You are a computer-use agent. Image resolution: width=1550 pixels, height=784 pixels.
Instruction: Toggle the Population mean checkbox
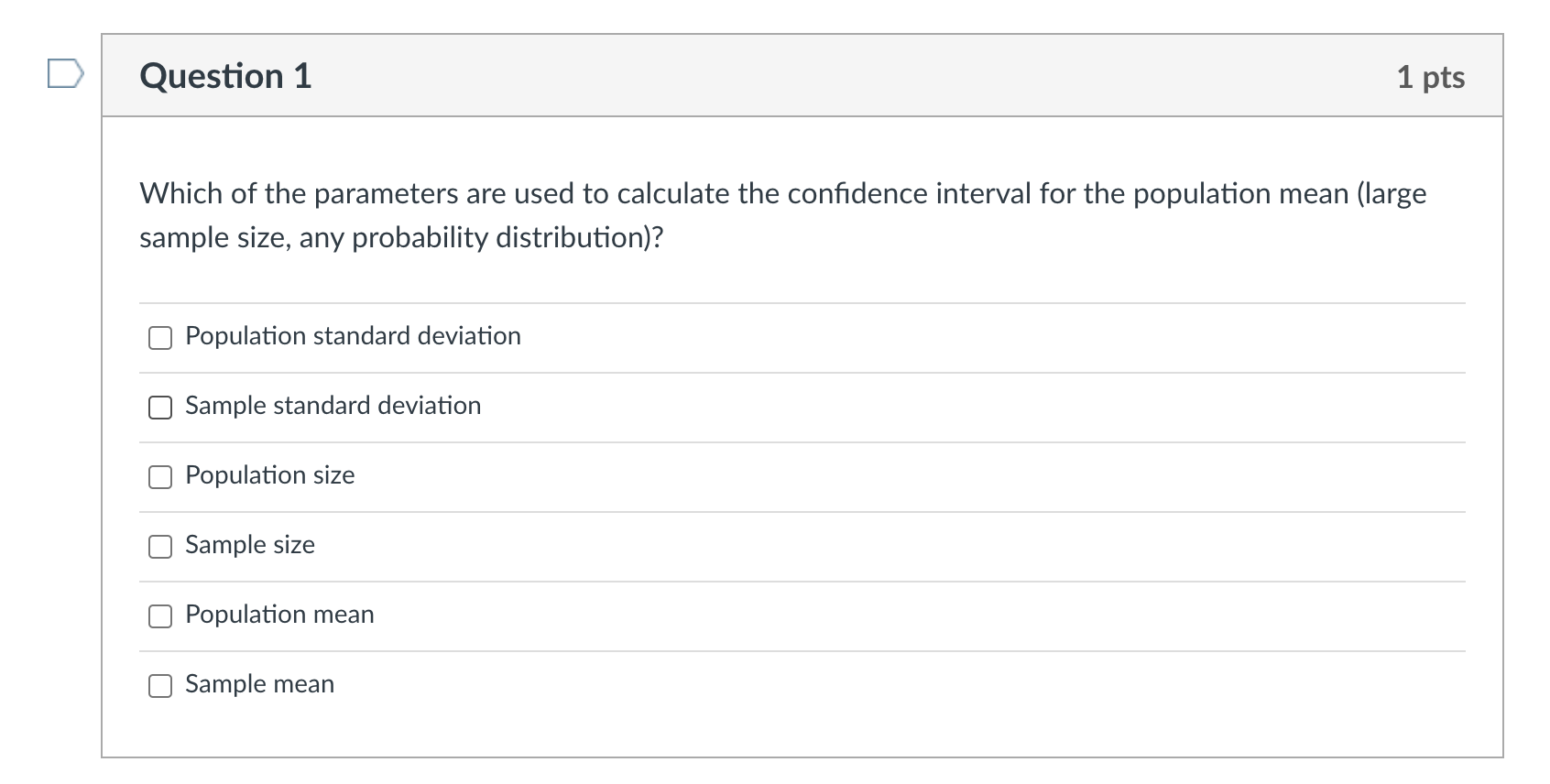[160, 616]
